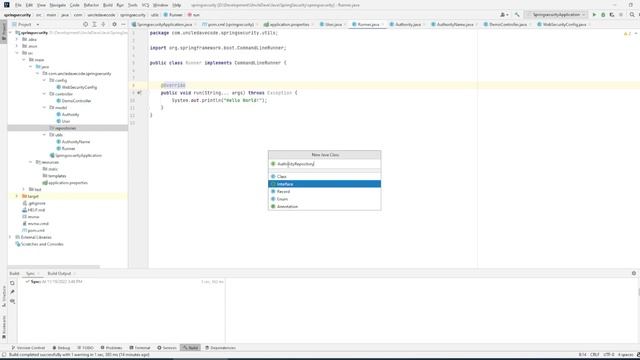Collapse the springsecurity root node
The height and width of the screenshot is (360, 640).
pyautogui.click(x=10, y=33)
